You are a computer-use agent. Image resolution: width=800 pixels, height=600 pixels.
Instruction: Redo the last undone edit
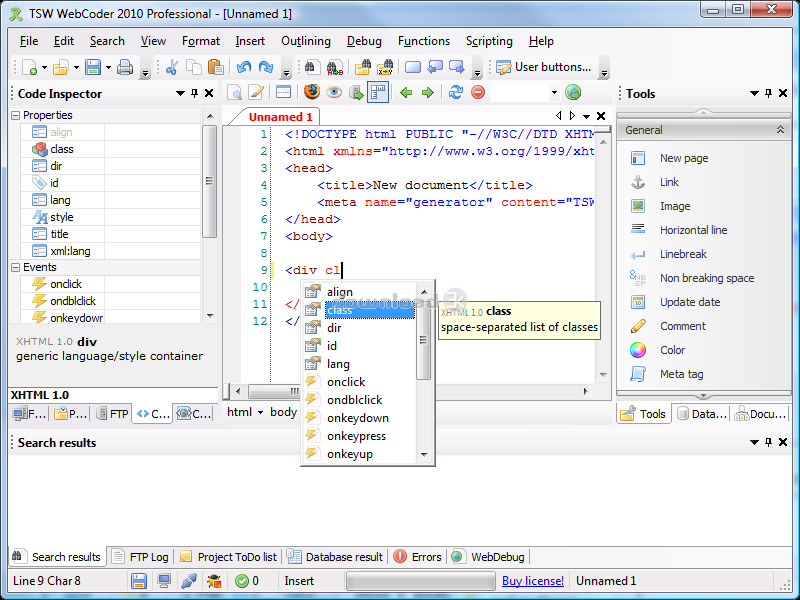click(266, 67)
